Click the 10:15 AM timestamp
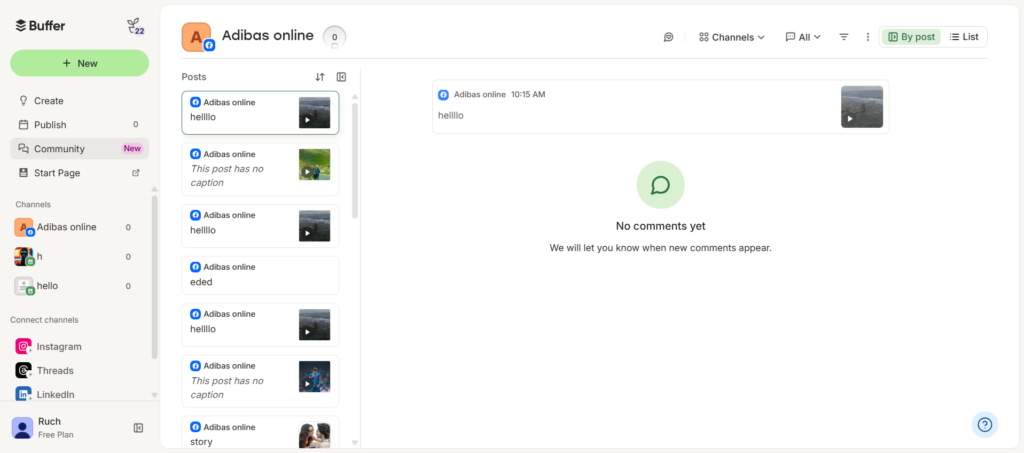 click(528, 95)
